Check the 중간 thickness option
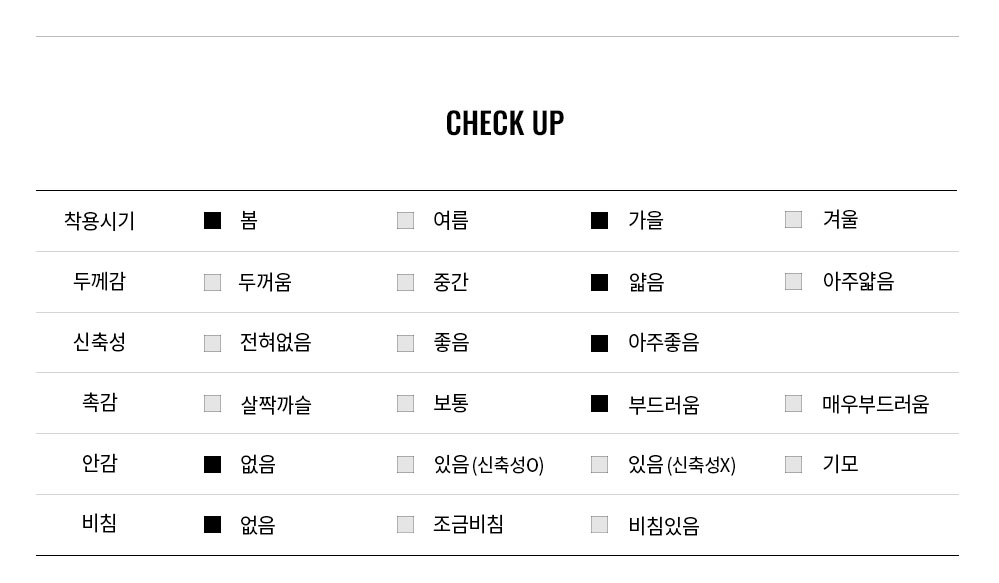Screen dimensions: 999x583 (405, 282)
